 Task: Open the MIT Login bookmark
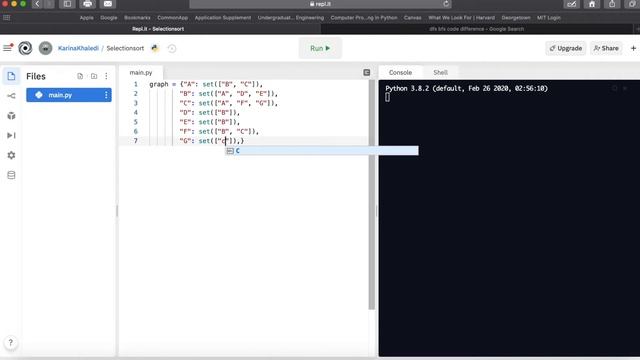click(x=549, y=18)
